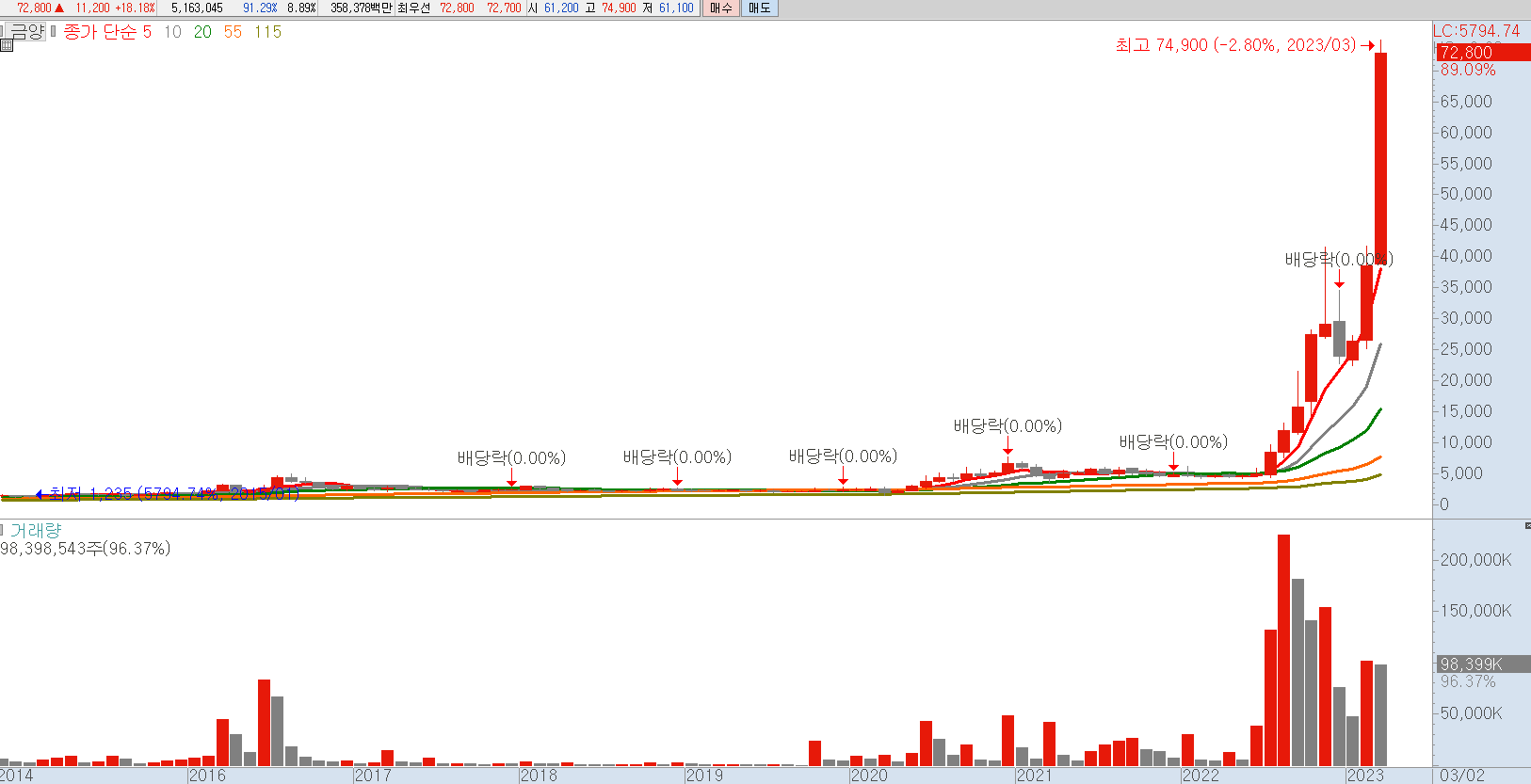Click the 91.29% value in top bar
The image size is (1531, 784).
tap(260, 8)
